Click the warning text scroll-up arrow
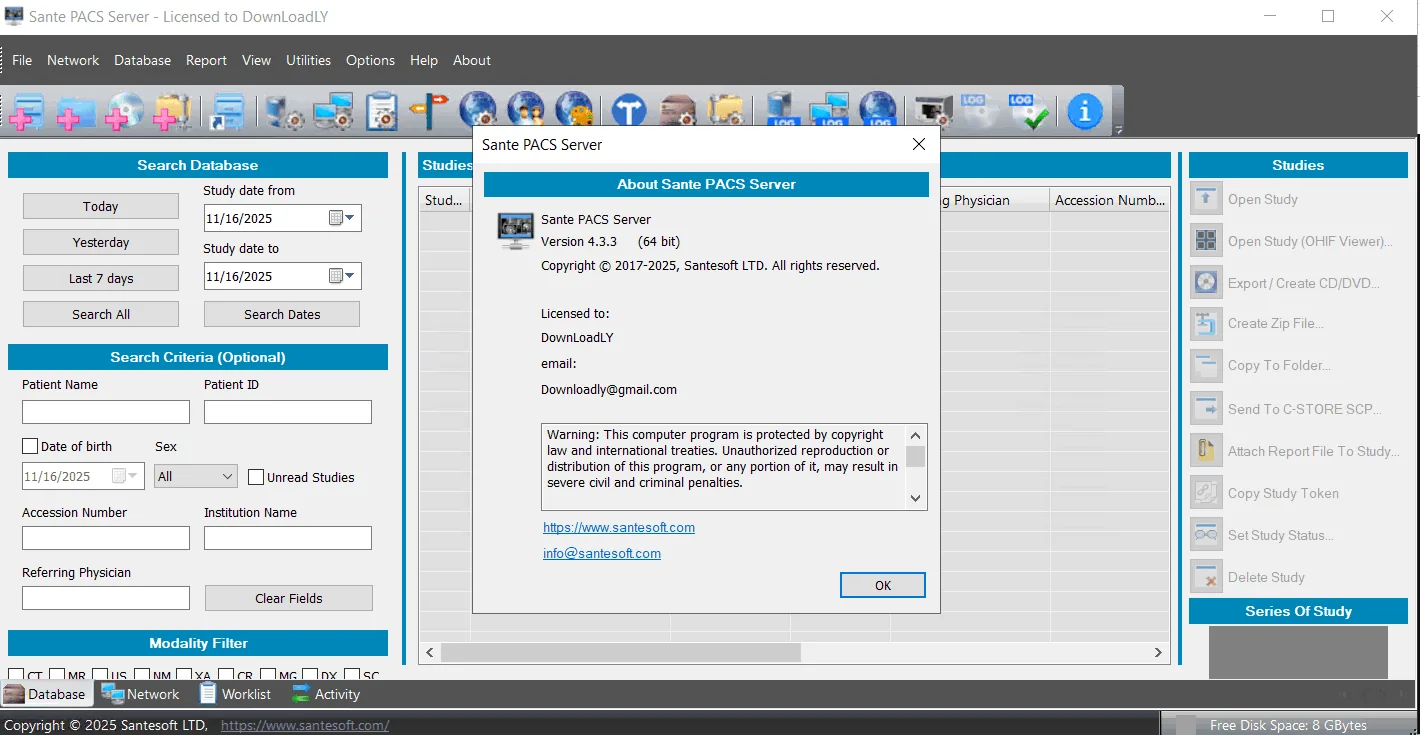 (916, 435)
